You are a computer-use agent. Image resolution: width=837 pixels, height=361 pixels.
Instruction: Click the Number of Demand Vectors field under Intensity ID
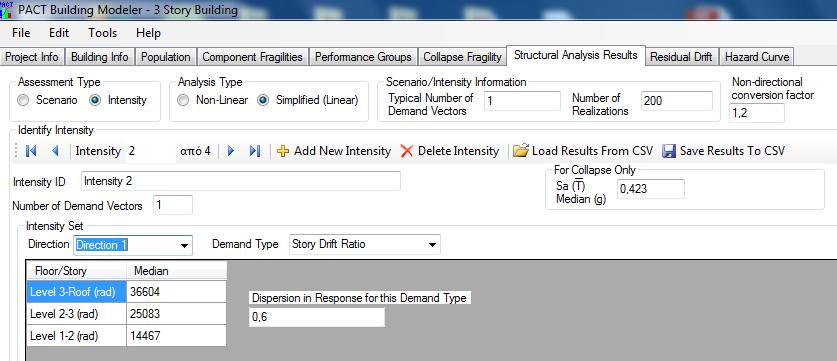click(173, 205)
